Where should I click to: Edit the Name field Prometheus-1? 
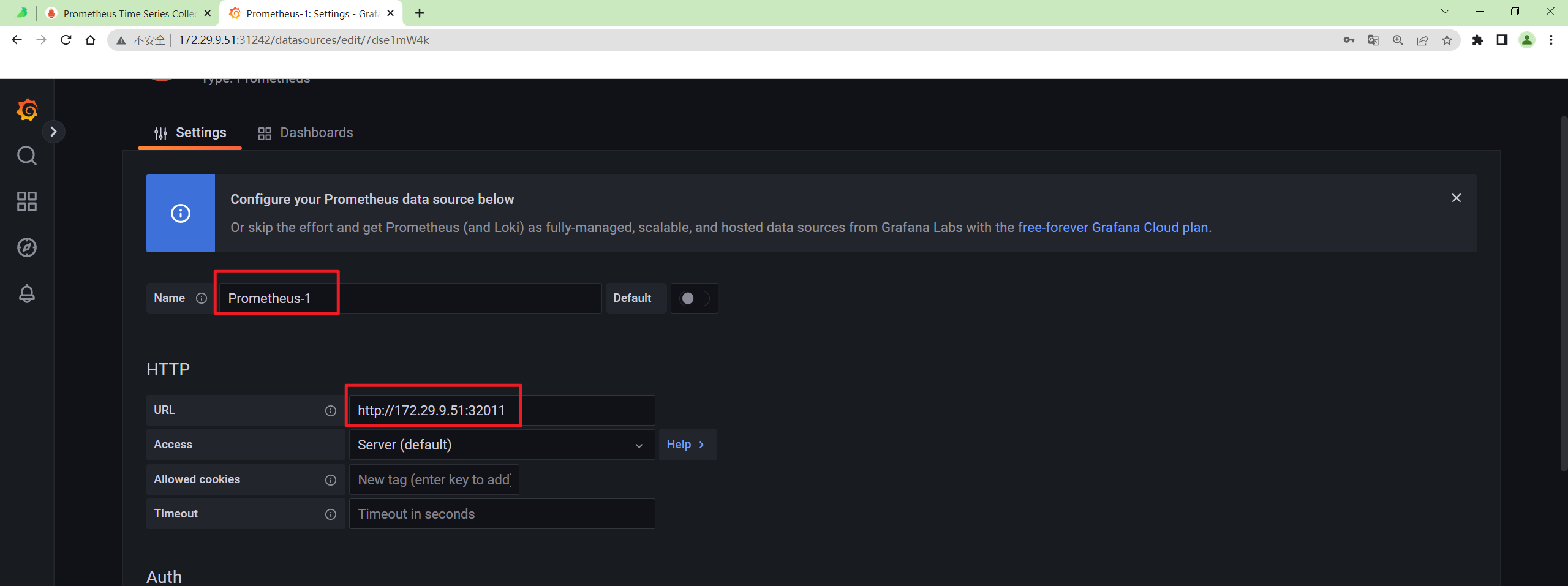coord(409,298)
